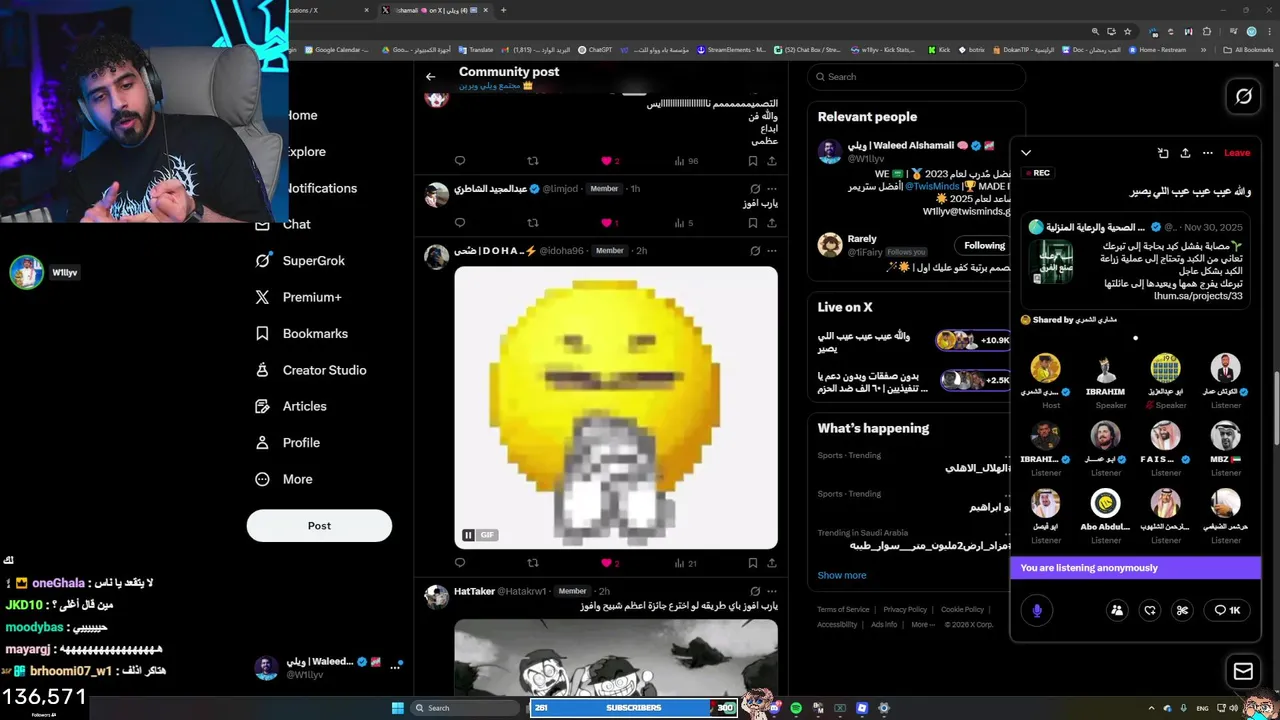
Task: Open Articles in the sidebar
Action: [x=291, y=406]
